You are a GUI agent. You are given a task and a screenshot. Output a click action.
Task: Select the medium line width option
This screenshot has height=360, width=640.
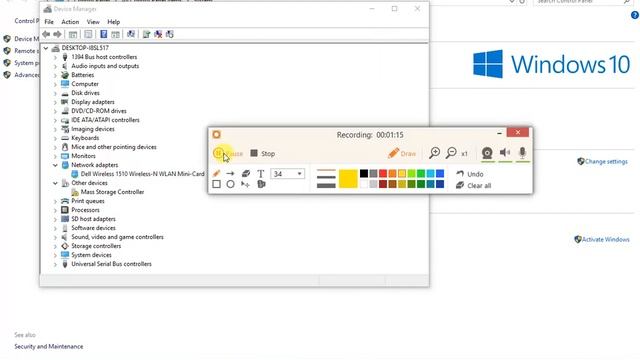click(x=326, y=177)
